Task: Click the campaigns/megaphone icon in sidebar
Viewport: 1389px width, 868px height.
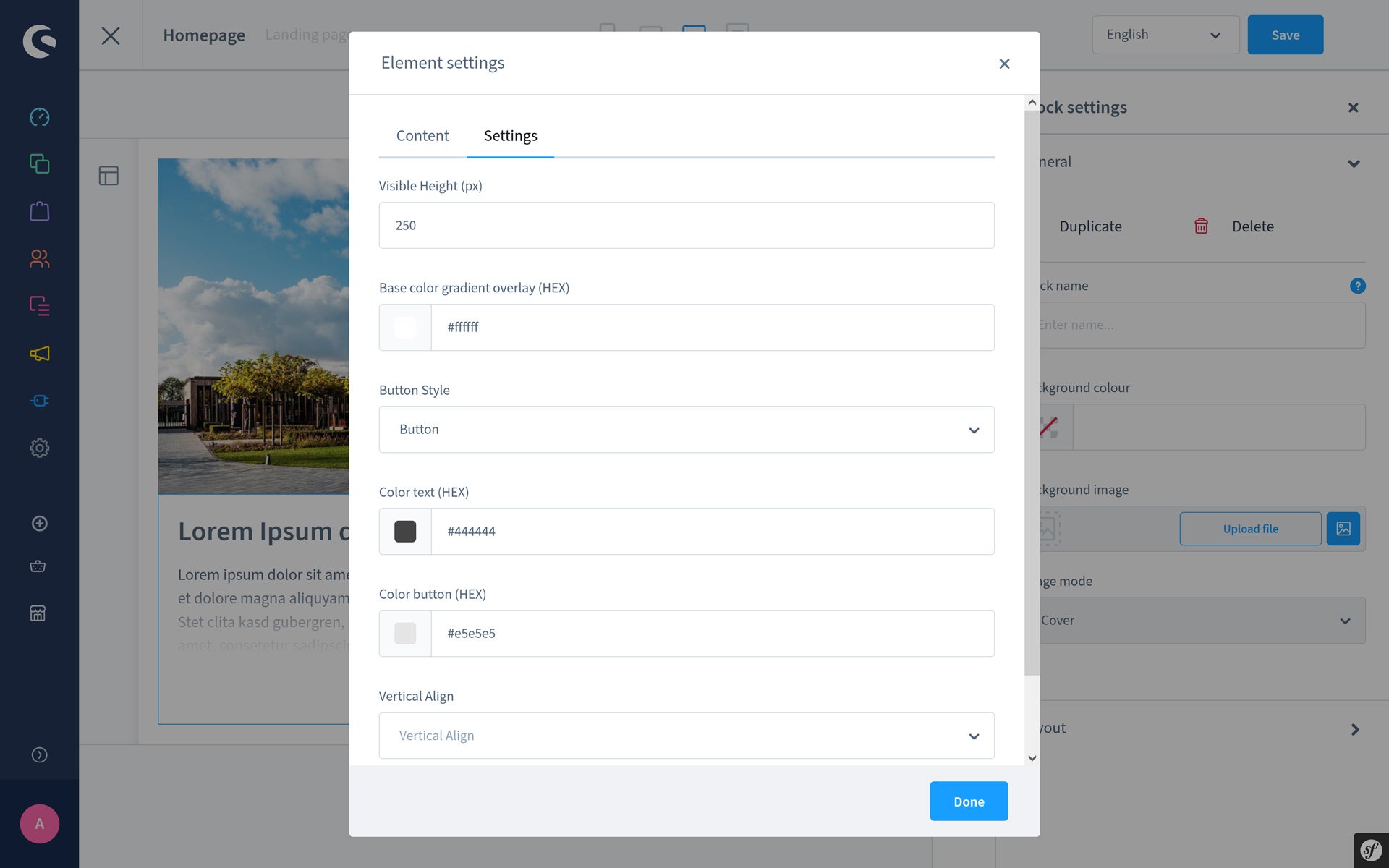Action: tap(39, 353)
